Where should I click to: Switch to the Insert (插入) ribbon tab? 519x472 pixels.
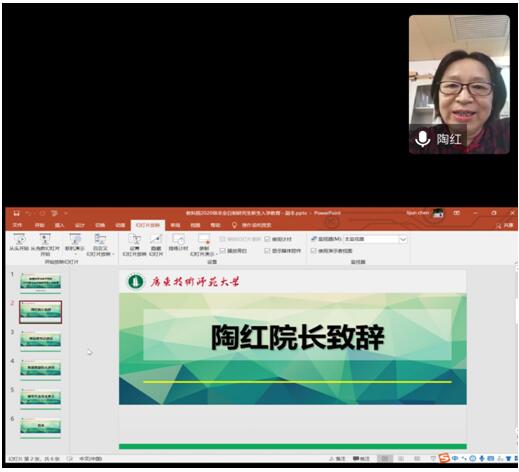point(59,225)
